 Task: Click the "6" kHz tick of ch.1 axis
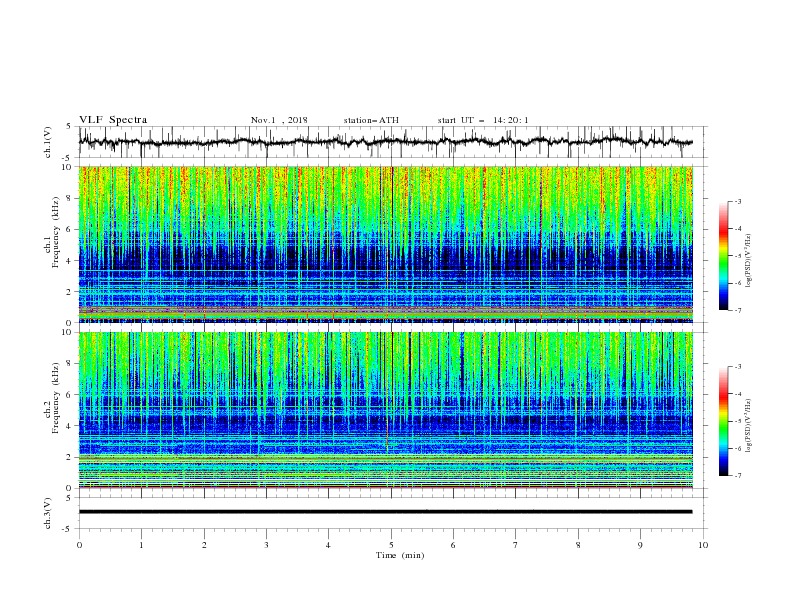[70, 229]
